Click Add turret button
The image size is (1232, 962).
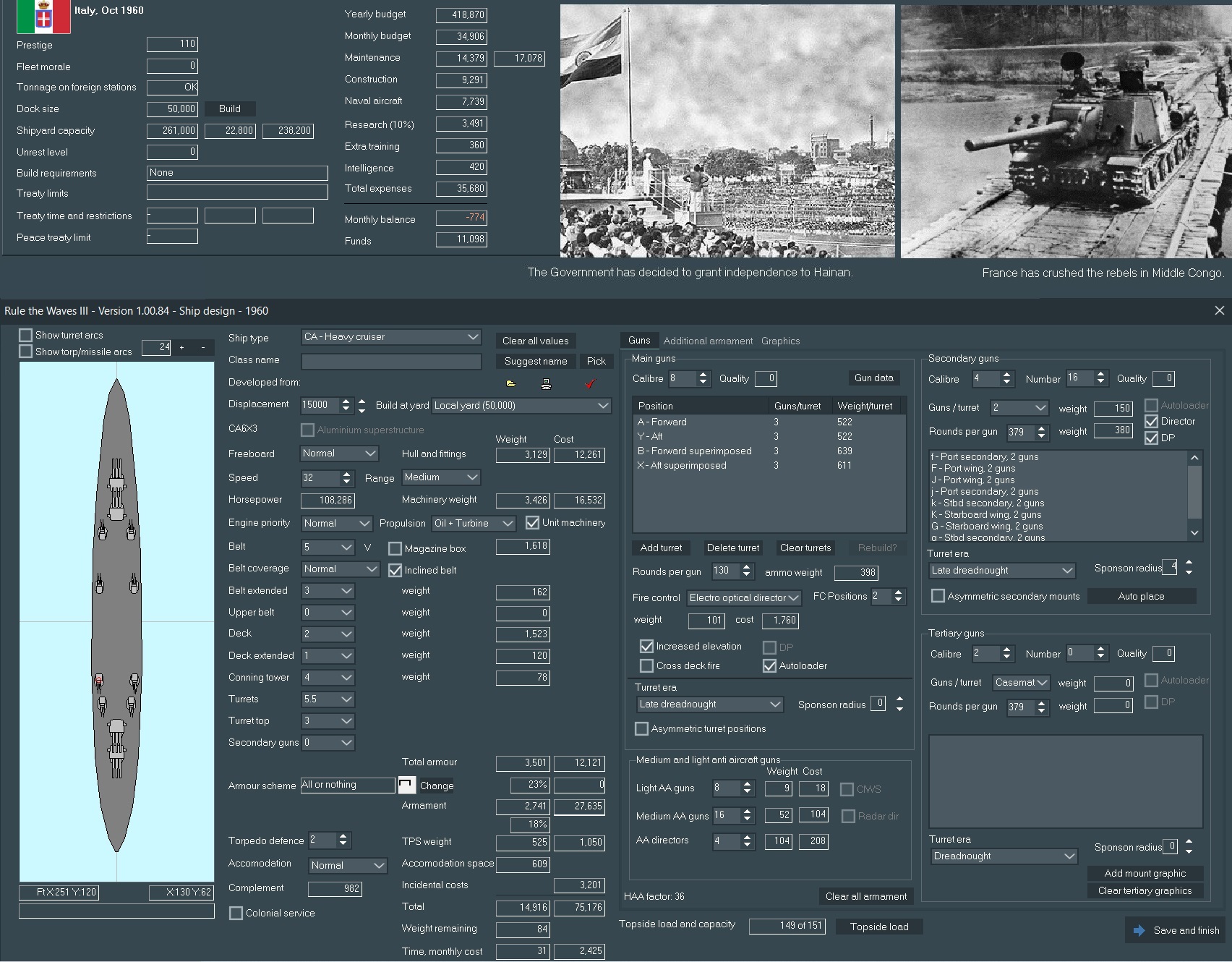pos(661,548)
